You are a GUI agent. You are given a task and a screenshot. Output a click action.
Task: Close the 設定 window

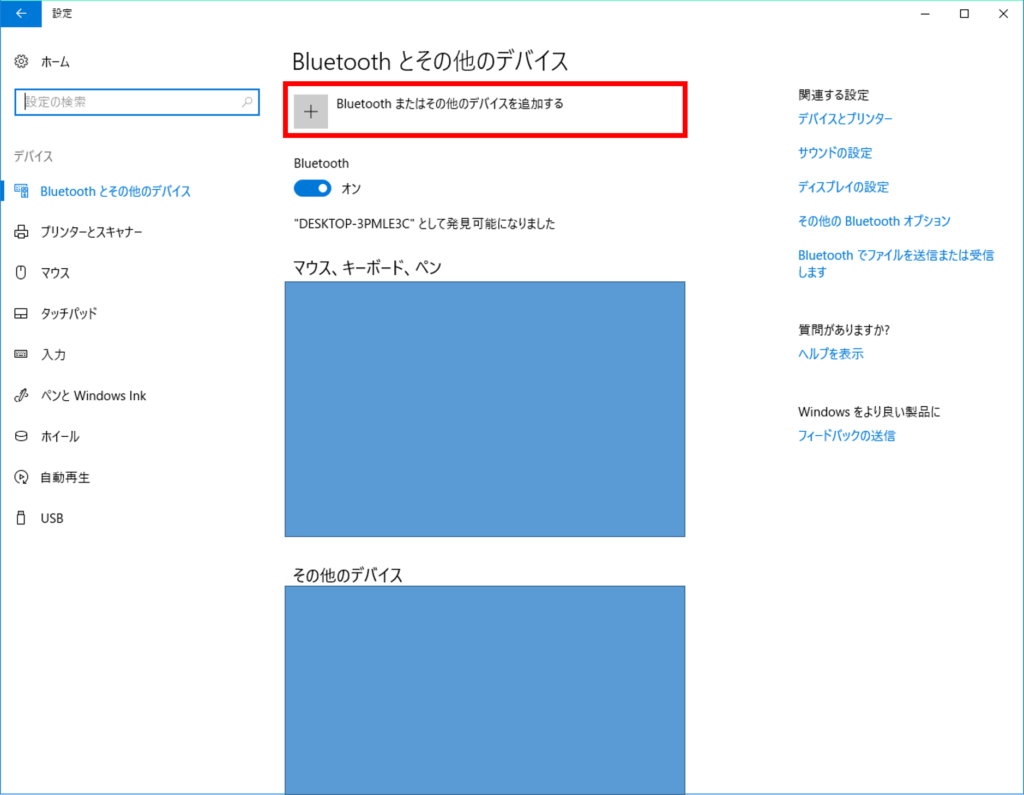point(1003,13)
